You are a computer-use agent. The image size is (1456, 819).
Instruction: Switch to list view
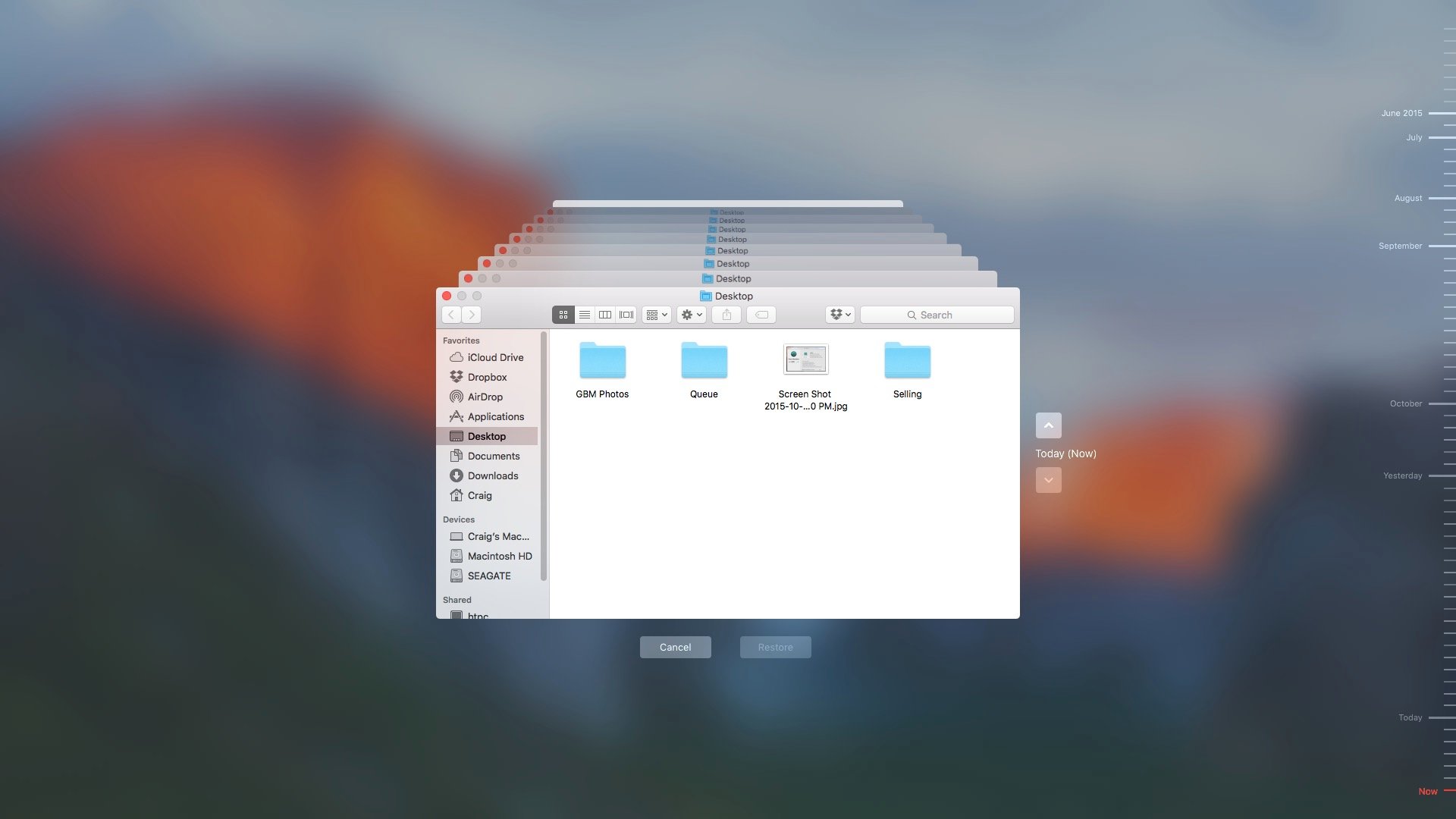coord(584,315)
